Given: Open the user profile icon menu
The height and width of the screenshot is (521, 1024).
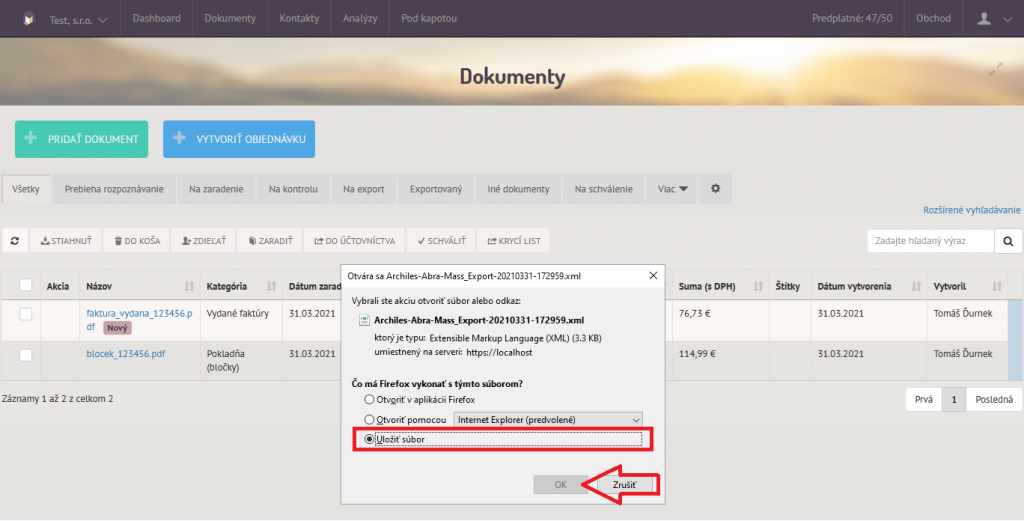Looking at the screenshot, I should click(x=994, y=19).
